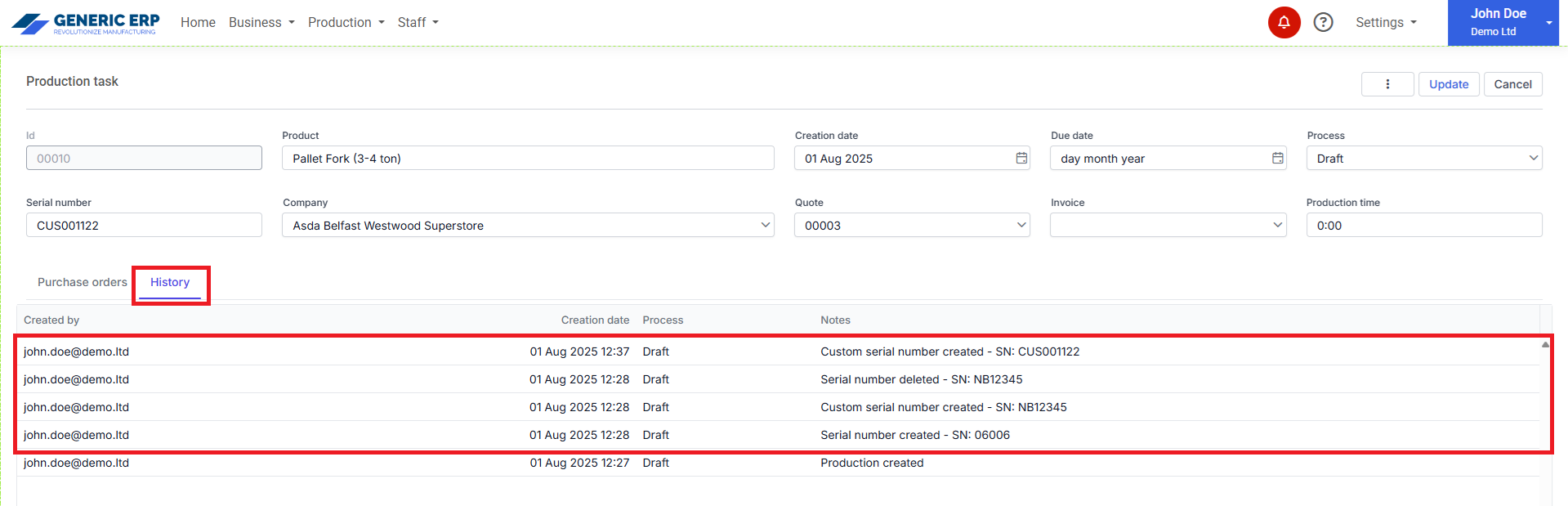Open the Creation date calendar picker
The width and height of the screenshot is (1568, 506).
pos(1021,158)
